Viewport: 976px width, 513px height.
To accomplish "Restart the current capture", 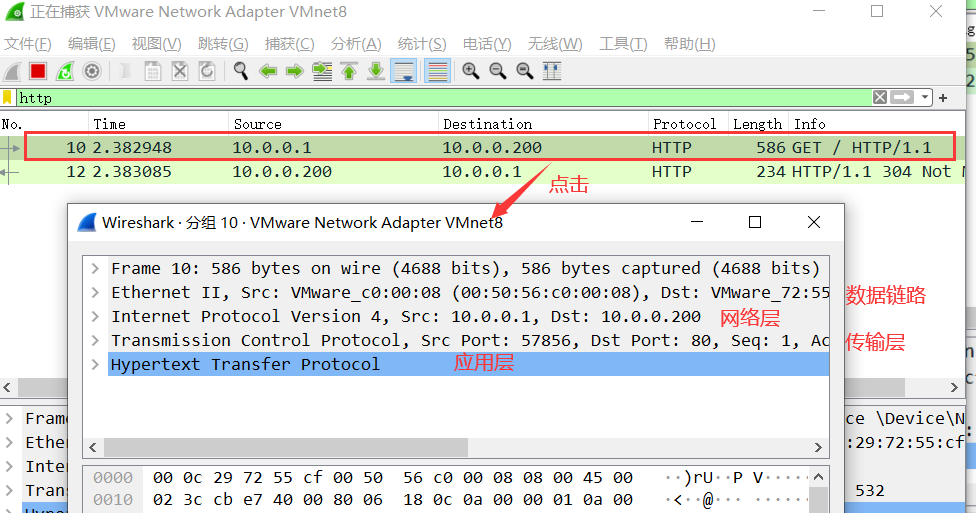I will 65,72.
